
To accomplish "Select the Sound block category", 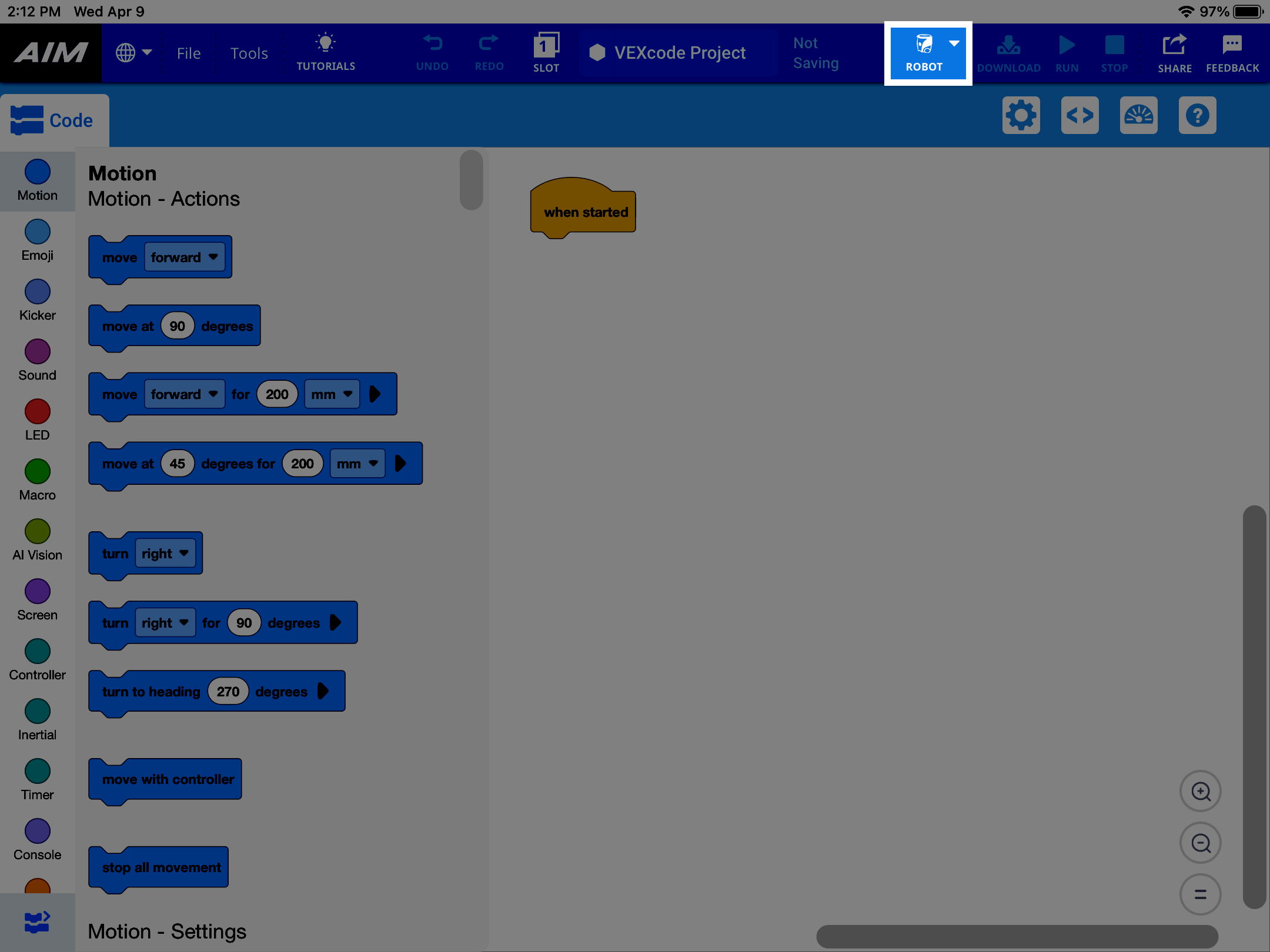I will [37, 360].
